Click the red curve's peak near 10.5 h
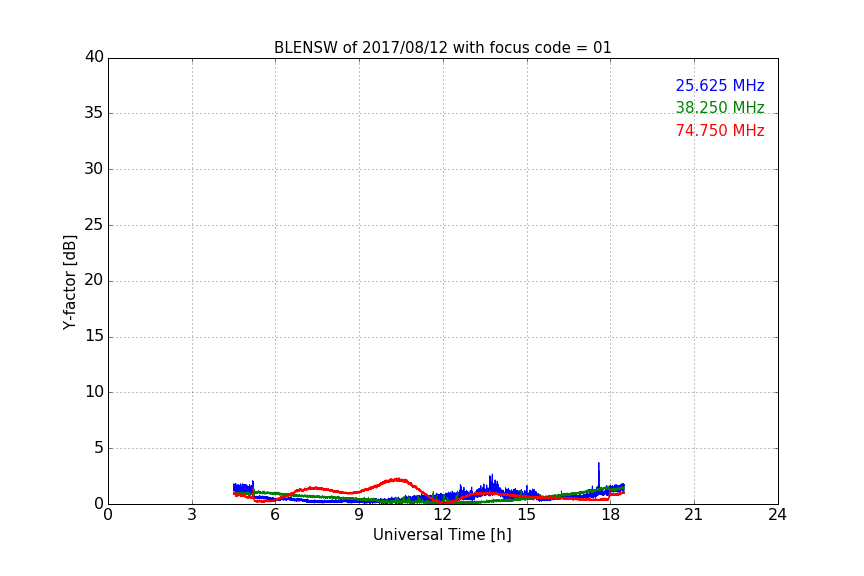The width and height of the screenshot is (864, 576). (x=397, y=480)
